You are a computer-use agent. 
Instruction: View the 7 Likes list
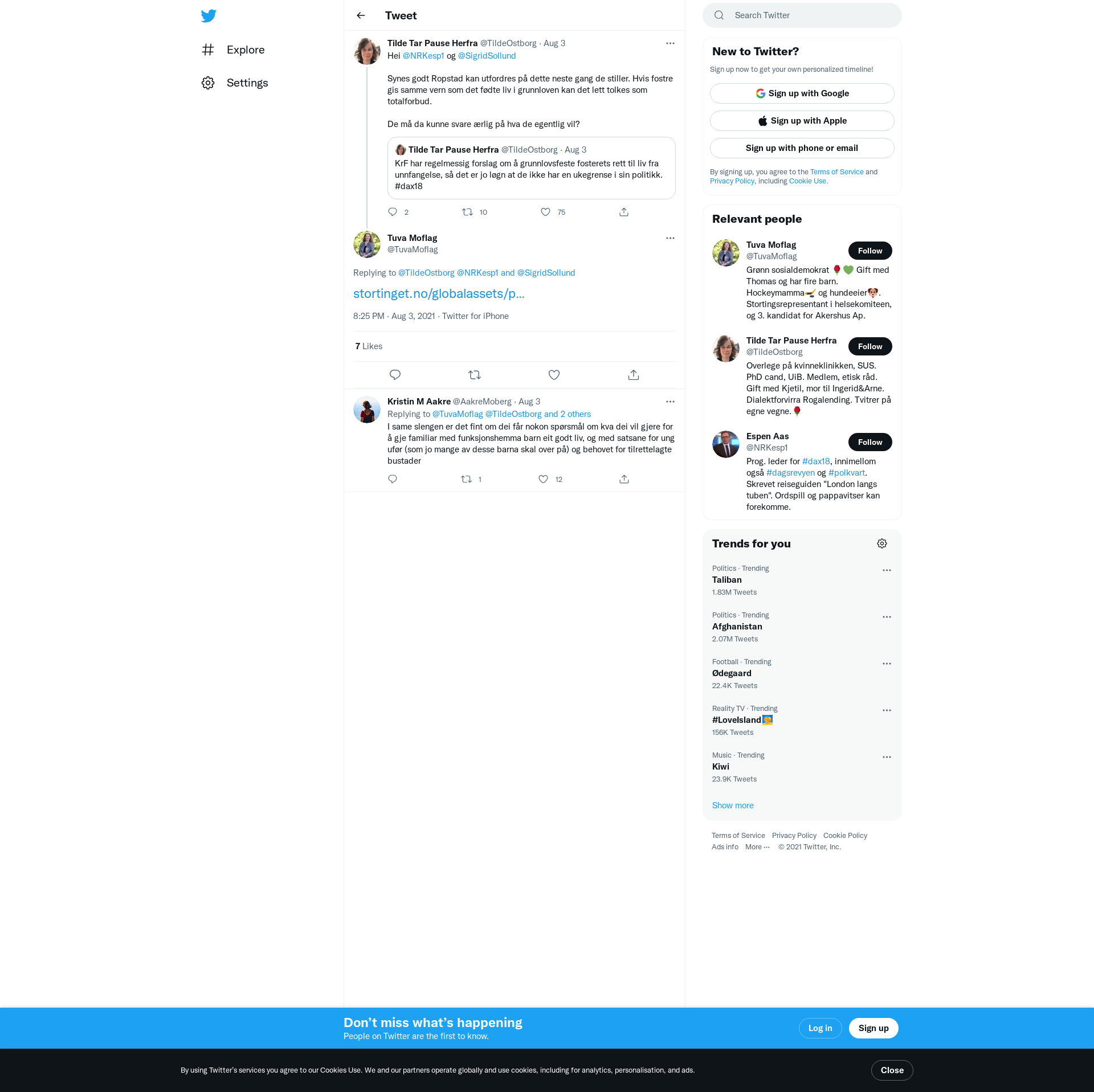click(369, 346)
